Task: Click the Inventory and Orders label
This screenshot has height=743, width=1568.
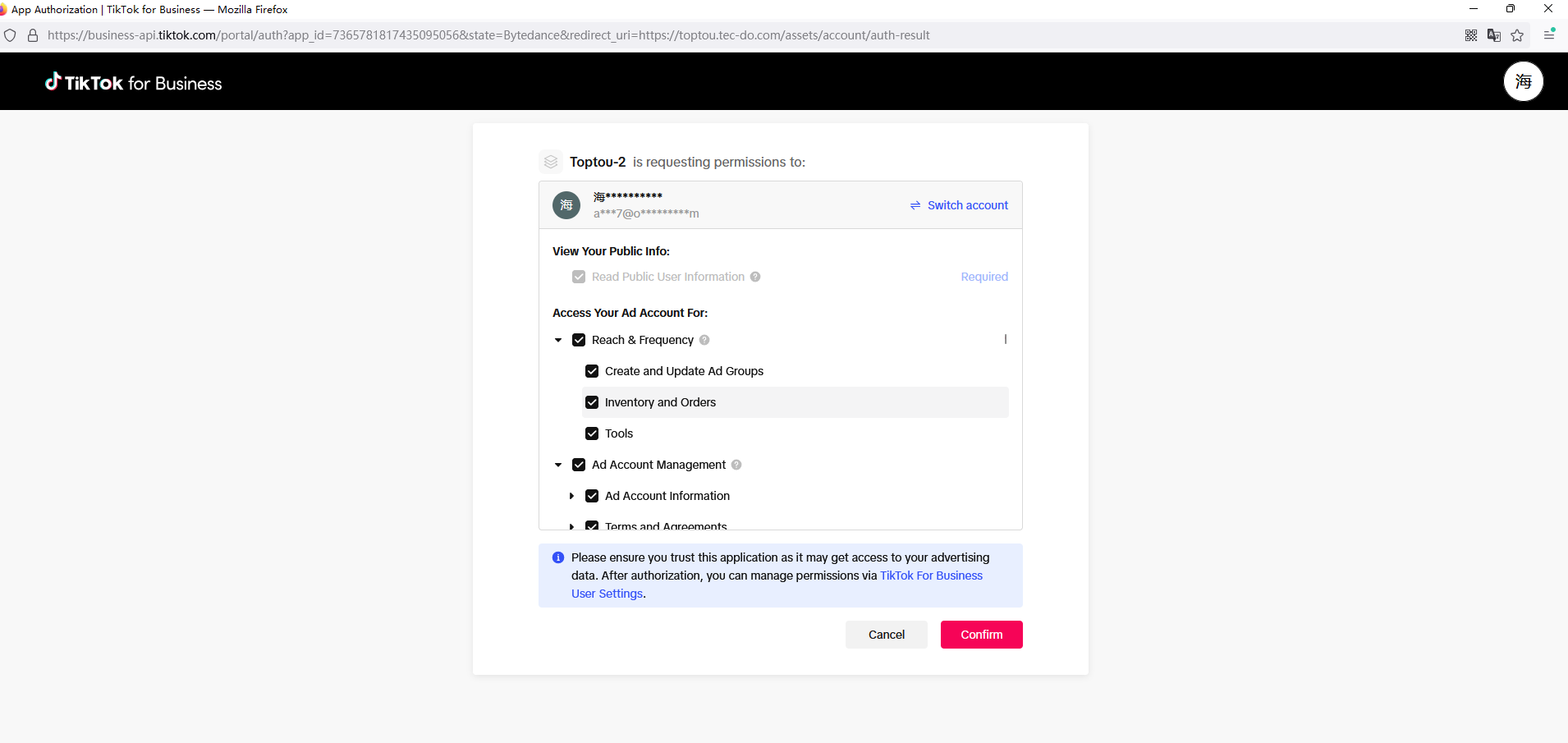Action: click(660, 402)
